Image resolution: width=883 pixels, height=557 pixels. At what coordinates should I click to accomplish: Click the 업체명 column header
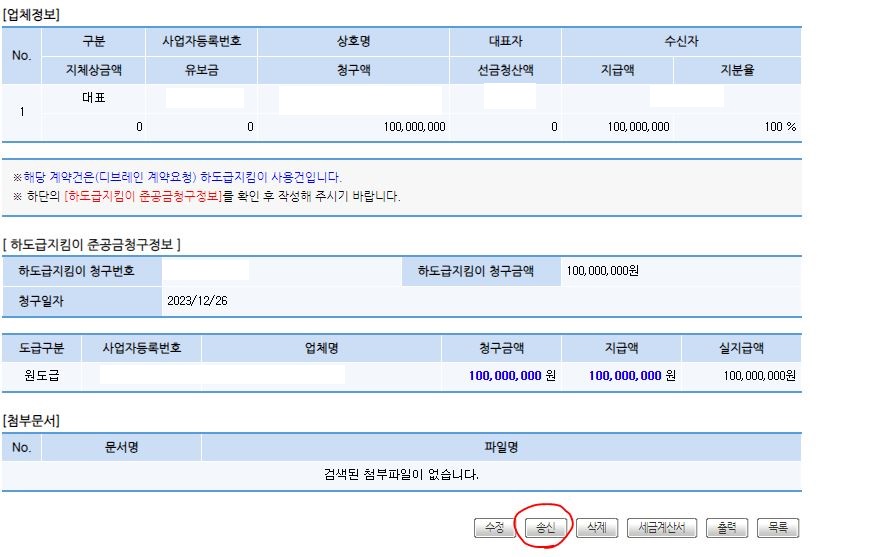click(321, 348)
